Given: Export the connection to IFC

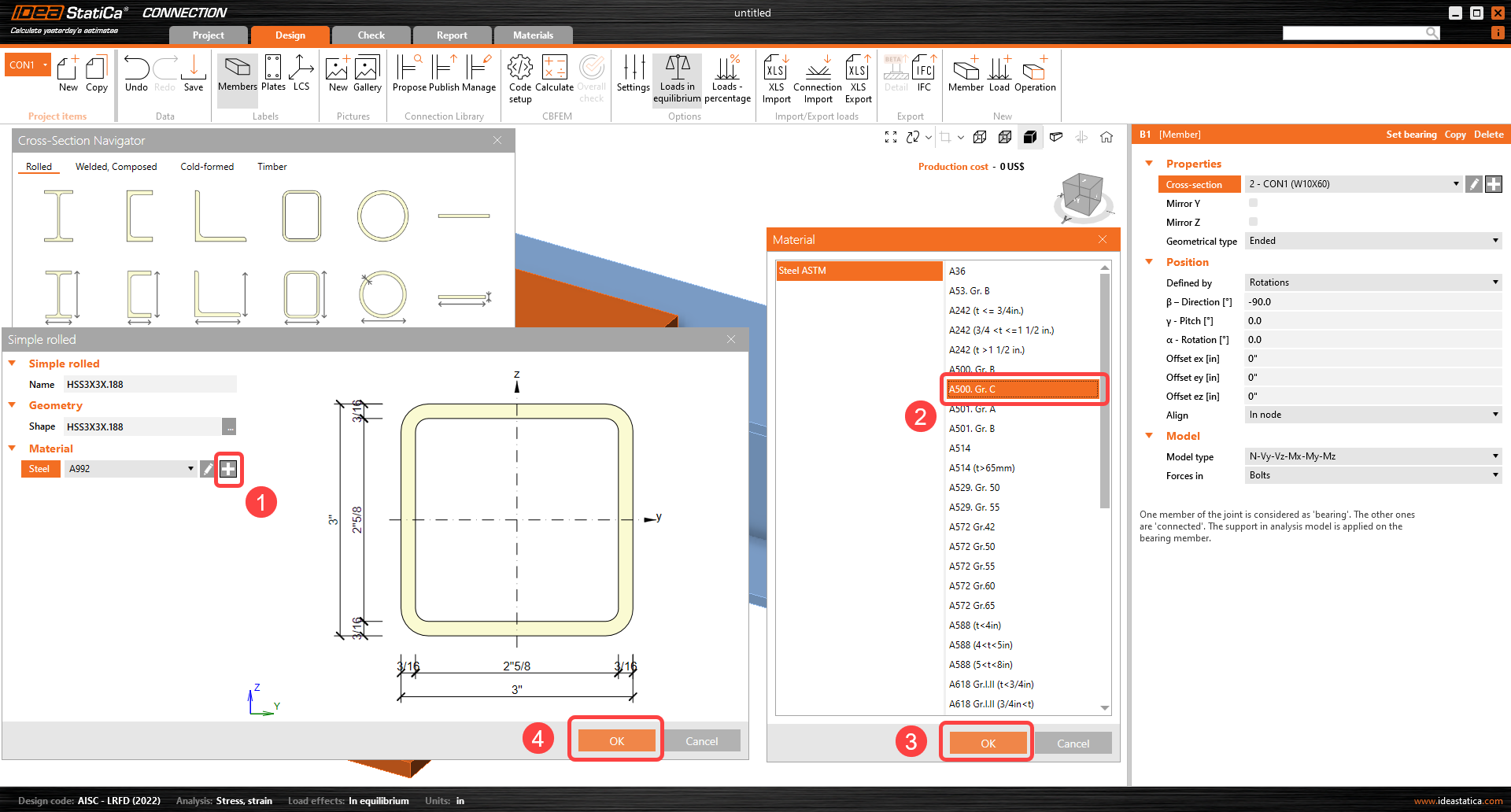Looking at the screenshot, I should (x=923, y=76).
